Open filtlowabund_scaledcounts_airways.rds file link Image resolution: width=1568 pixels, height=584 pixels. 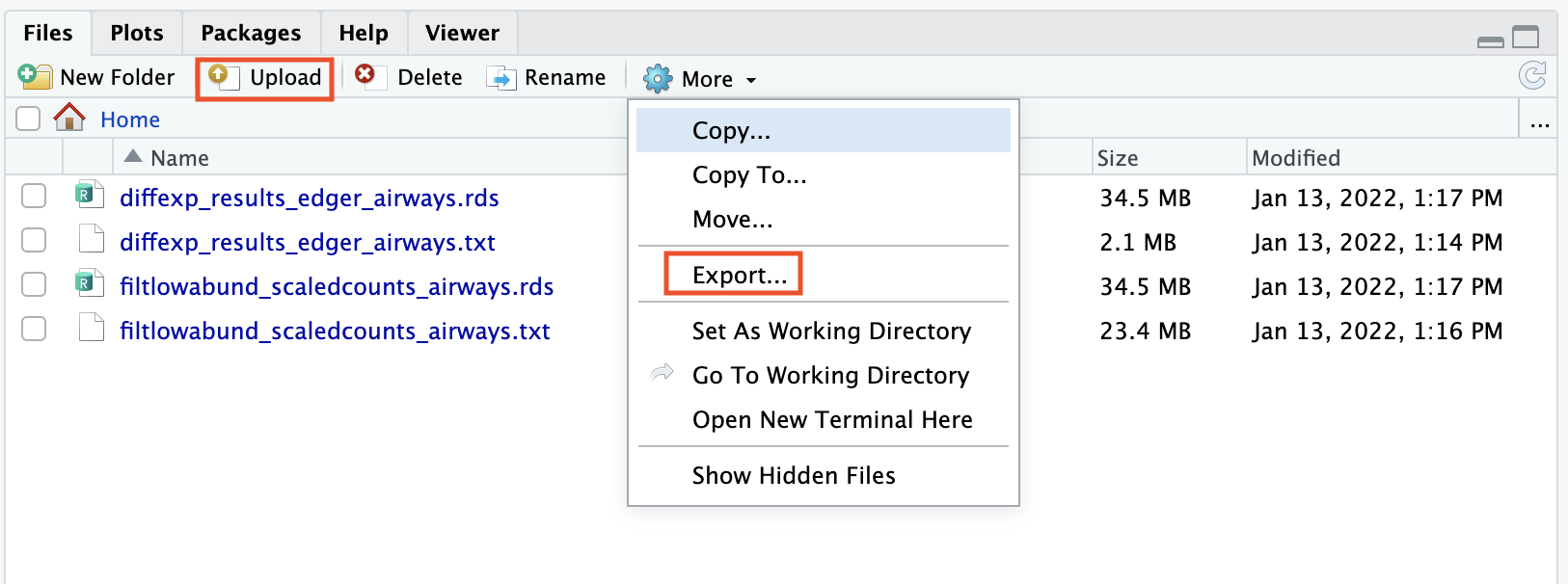[337, 286]
